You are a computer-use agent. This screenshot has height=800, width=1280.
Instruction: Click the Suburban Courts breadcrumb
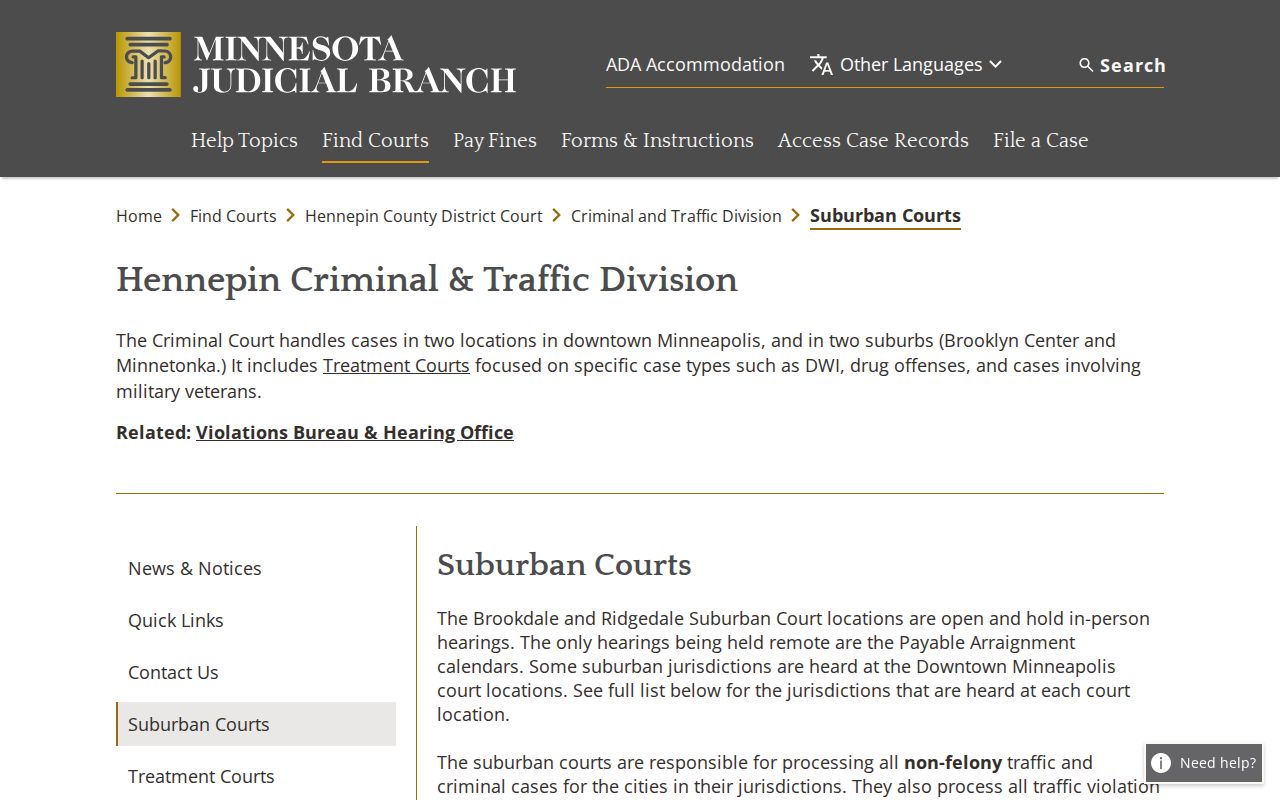pos(885,216)
